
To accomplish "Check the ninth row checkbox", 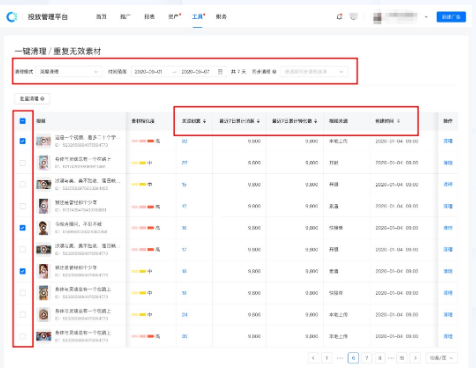I will [23, 315].
